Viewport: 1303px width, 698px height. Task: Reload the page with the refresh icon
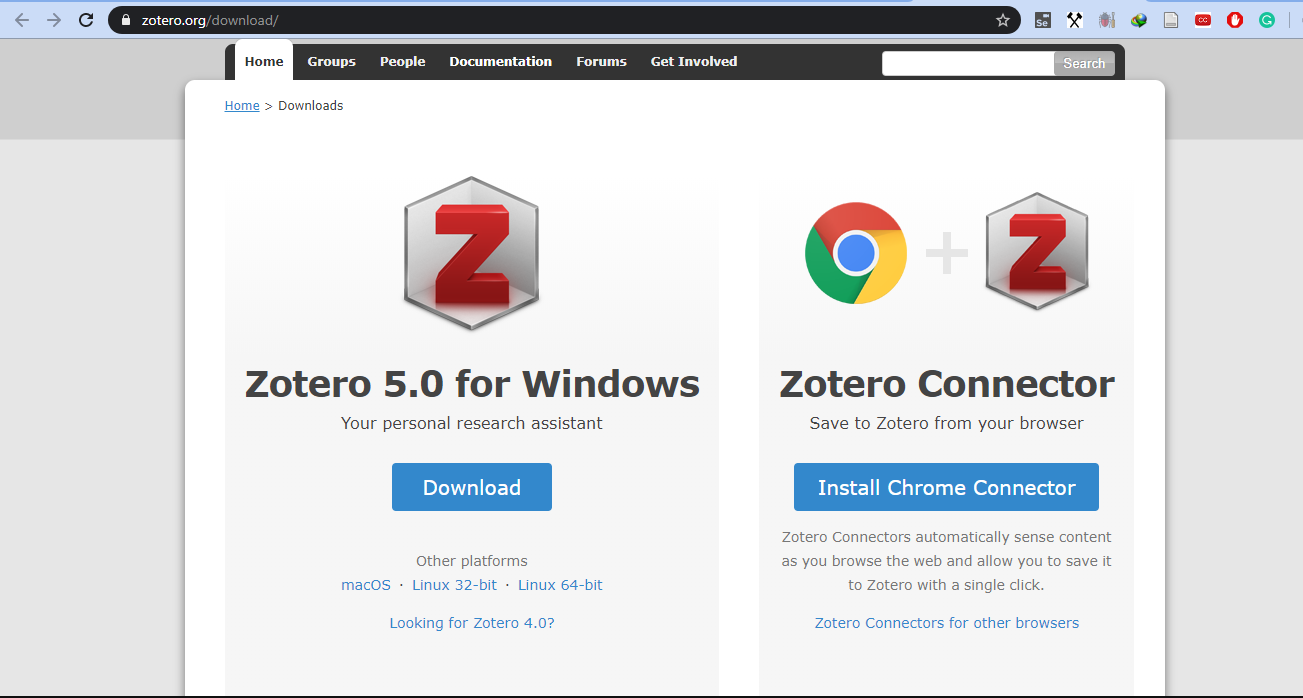coord(86,20)
